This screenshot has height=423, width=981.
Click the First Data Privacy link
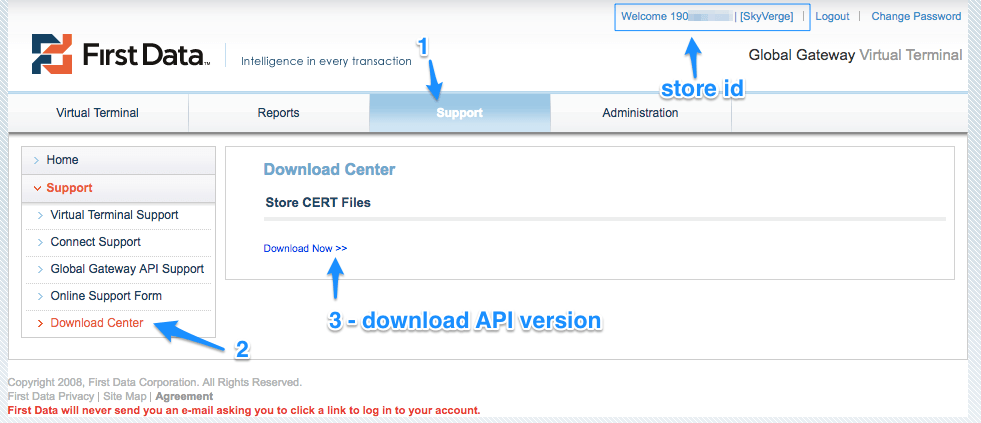click(x=51, y=396)
